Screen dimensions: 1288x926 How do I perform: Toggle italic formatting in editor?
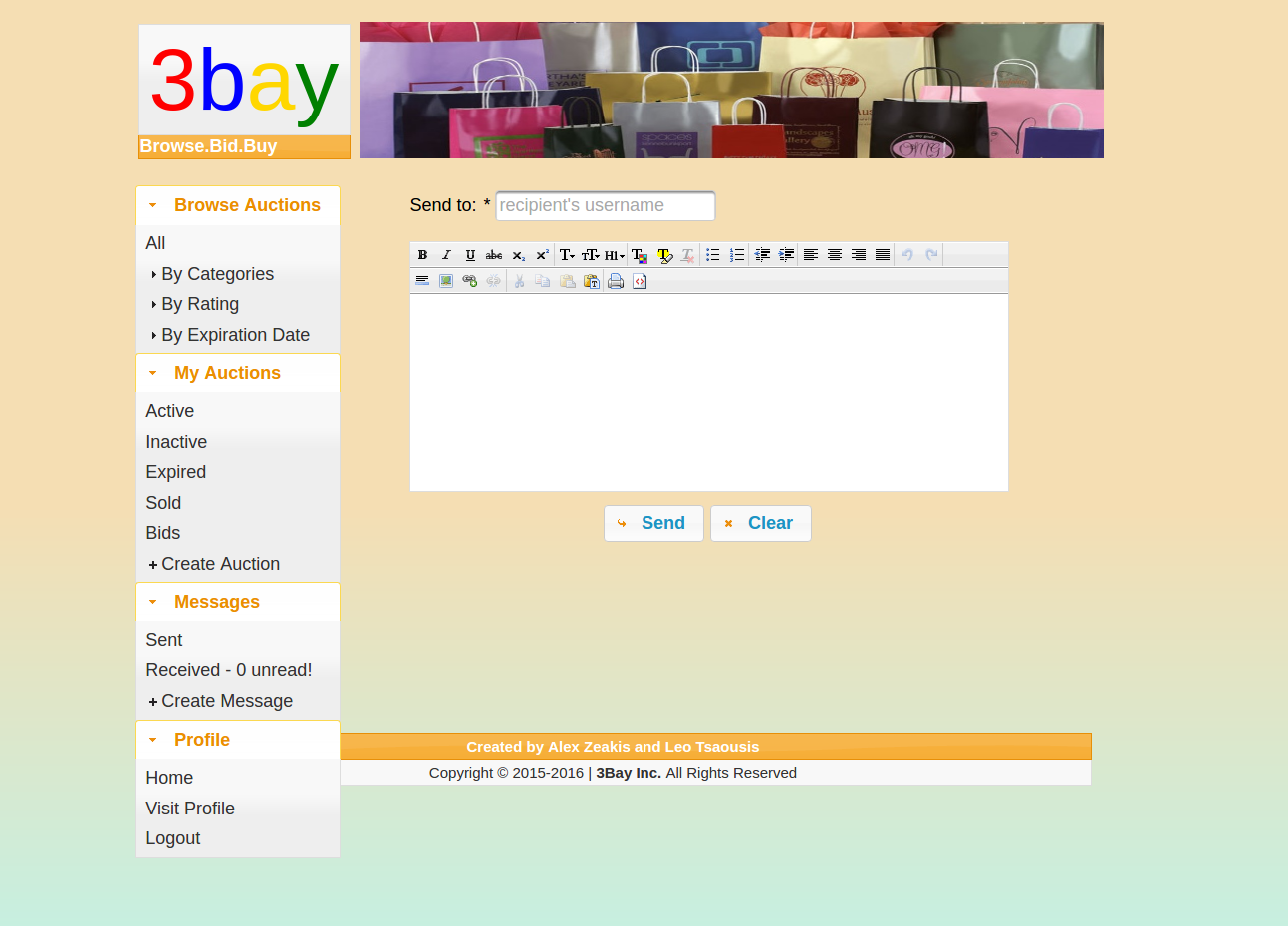pos(446,255)
